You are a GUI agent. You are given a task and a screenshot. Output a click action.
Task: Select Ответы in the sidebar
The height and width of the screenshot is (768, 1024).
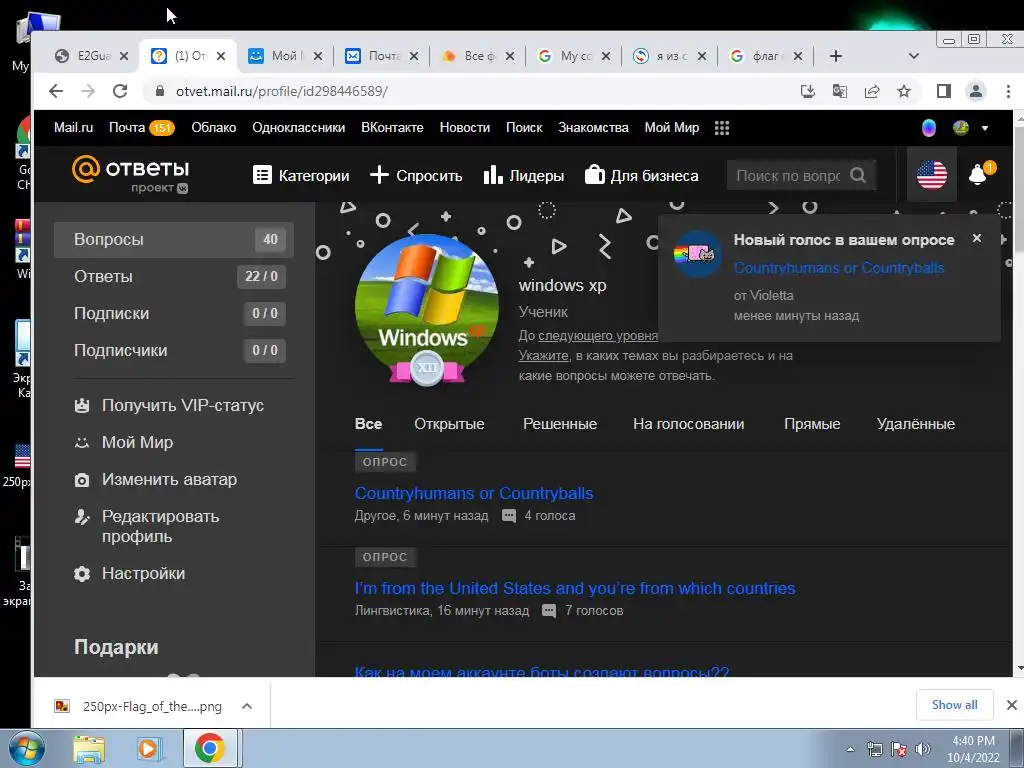pyautogui.click(x=174, y=276)
